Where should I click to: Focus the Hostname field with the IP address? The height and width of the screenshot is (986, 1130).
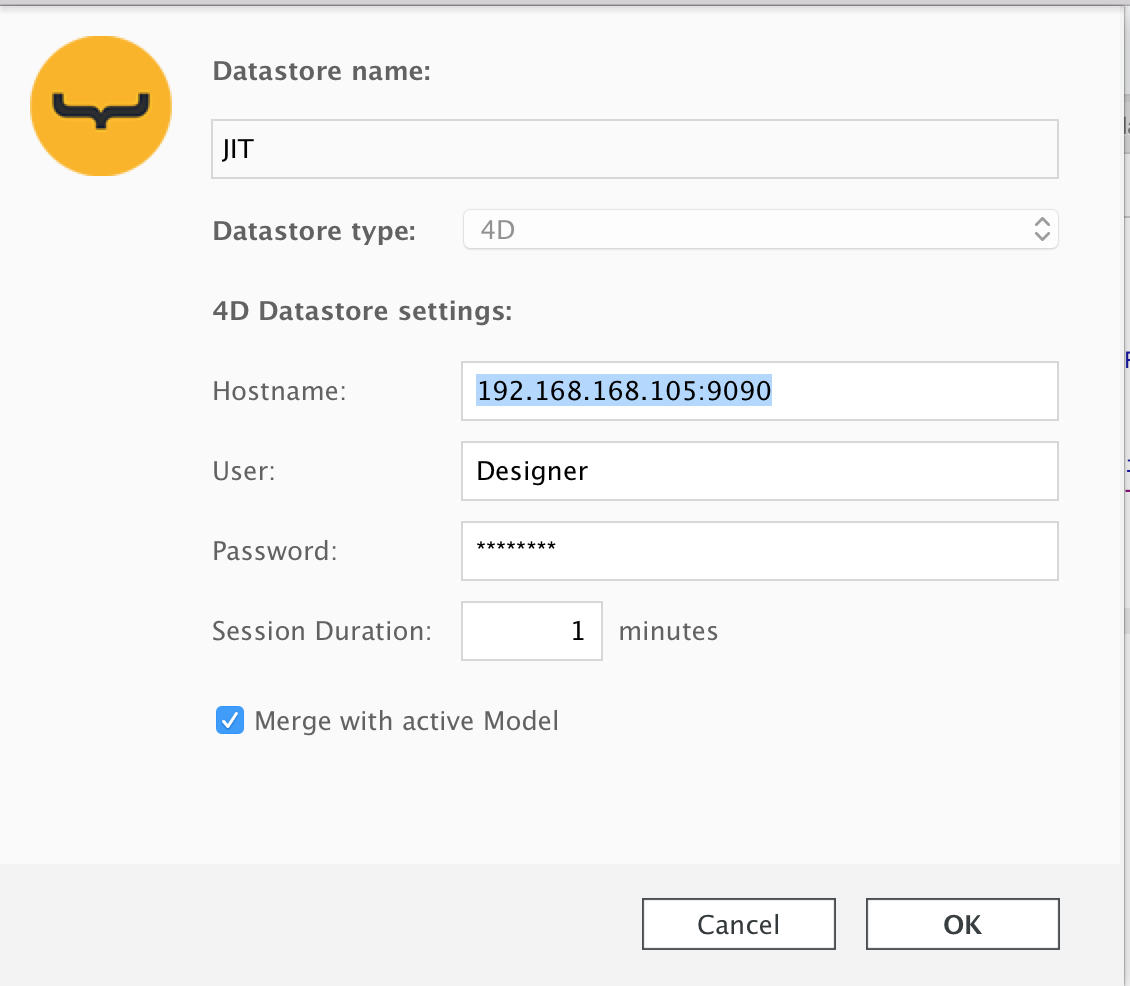coord(759,391)
